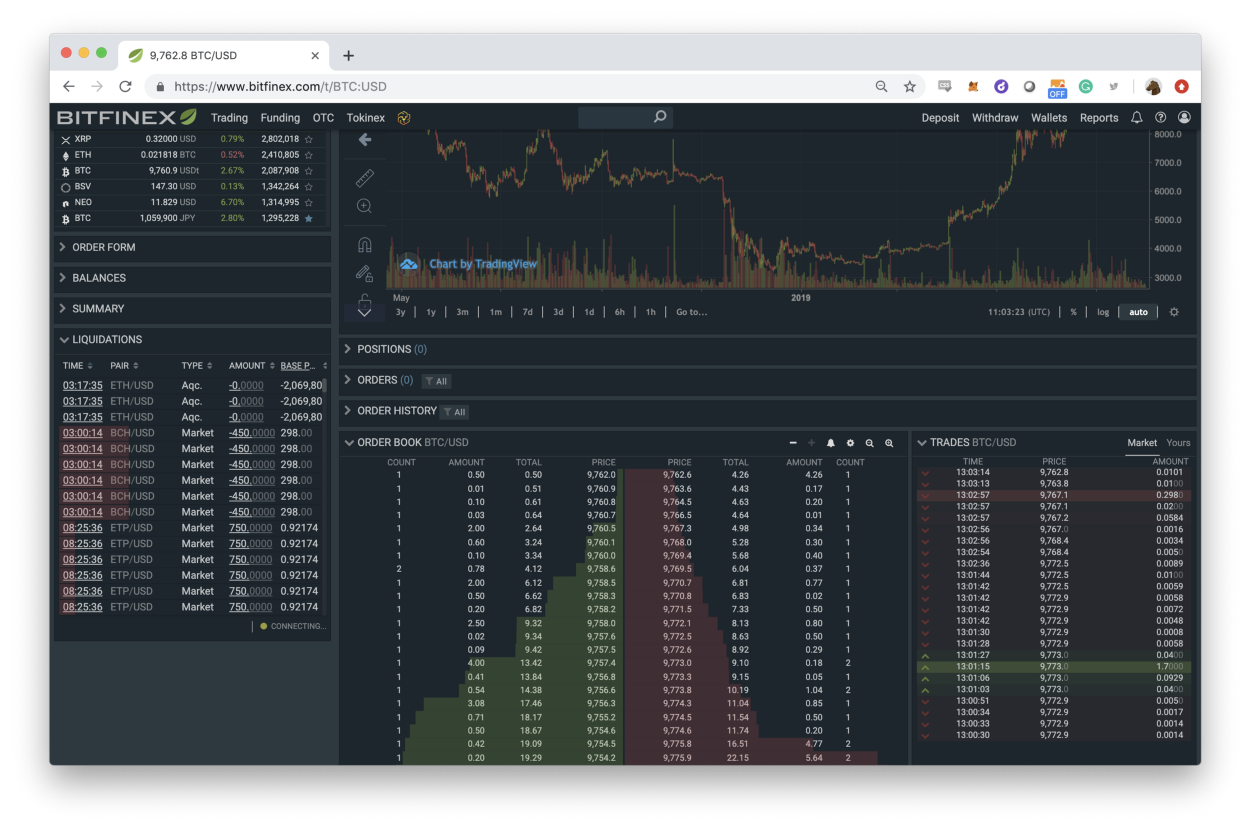Open order book settings gear
The height and width of the screenshot is (830, 1250).
click(850, 443)
